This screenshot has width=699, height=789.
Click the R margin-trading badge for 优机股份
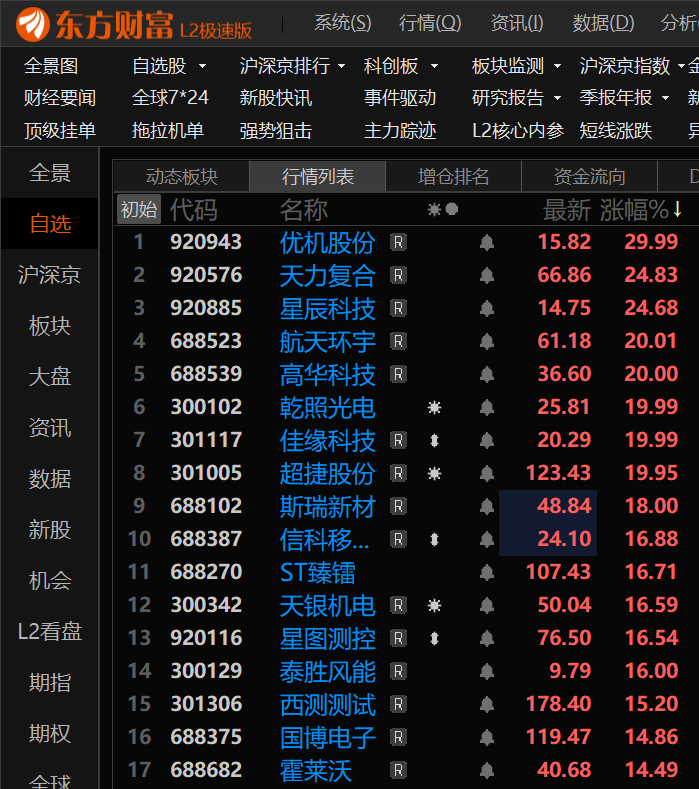tap(398, 243)
